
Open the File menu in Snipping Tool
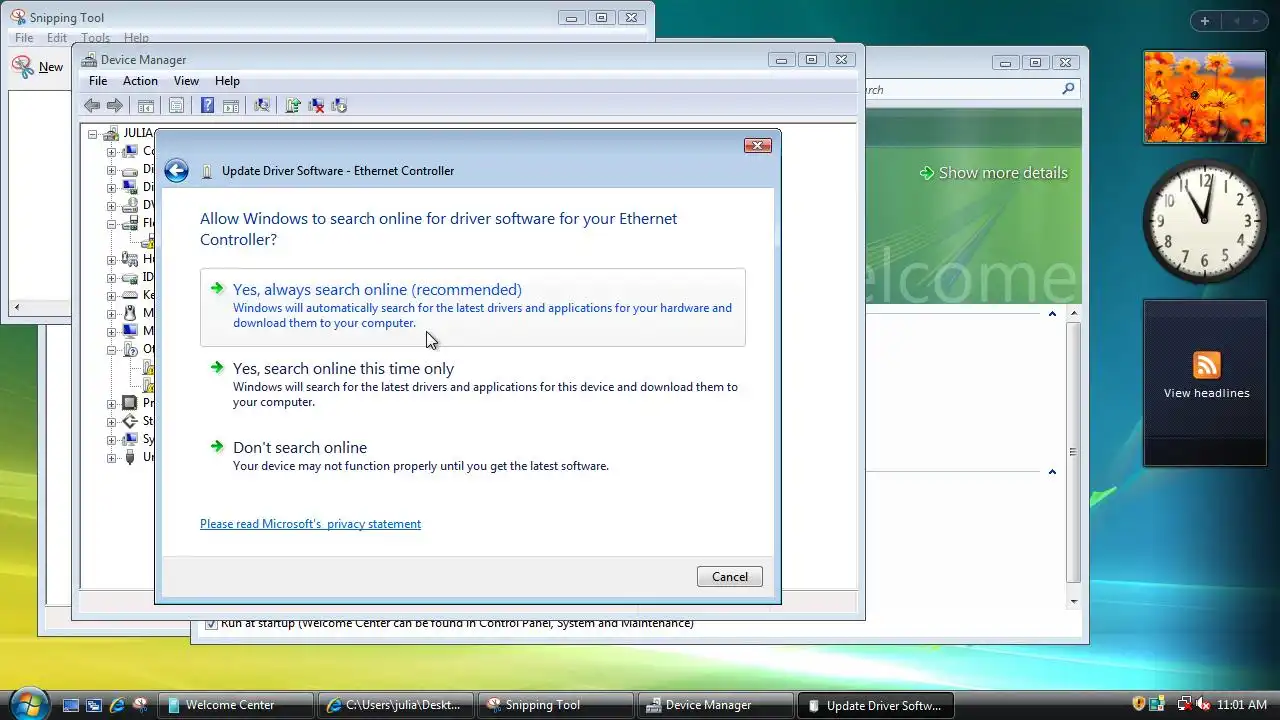point(24,38)
